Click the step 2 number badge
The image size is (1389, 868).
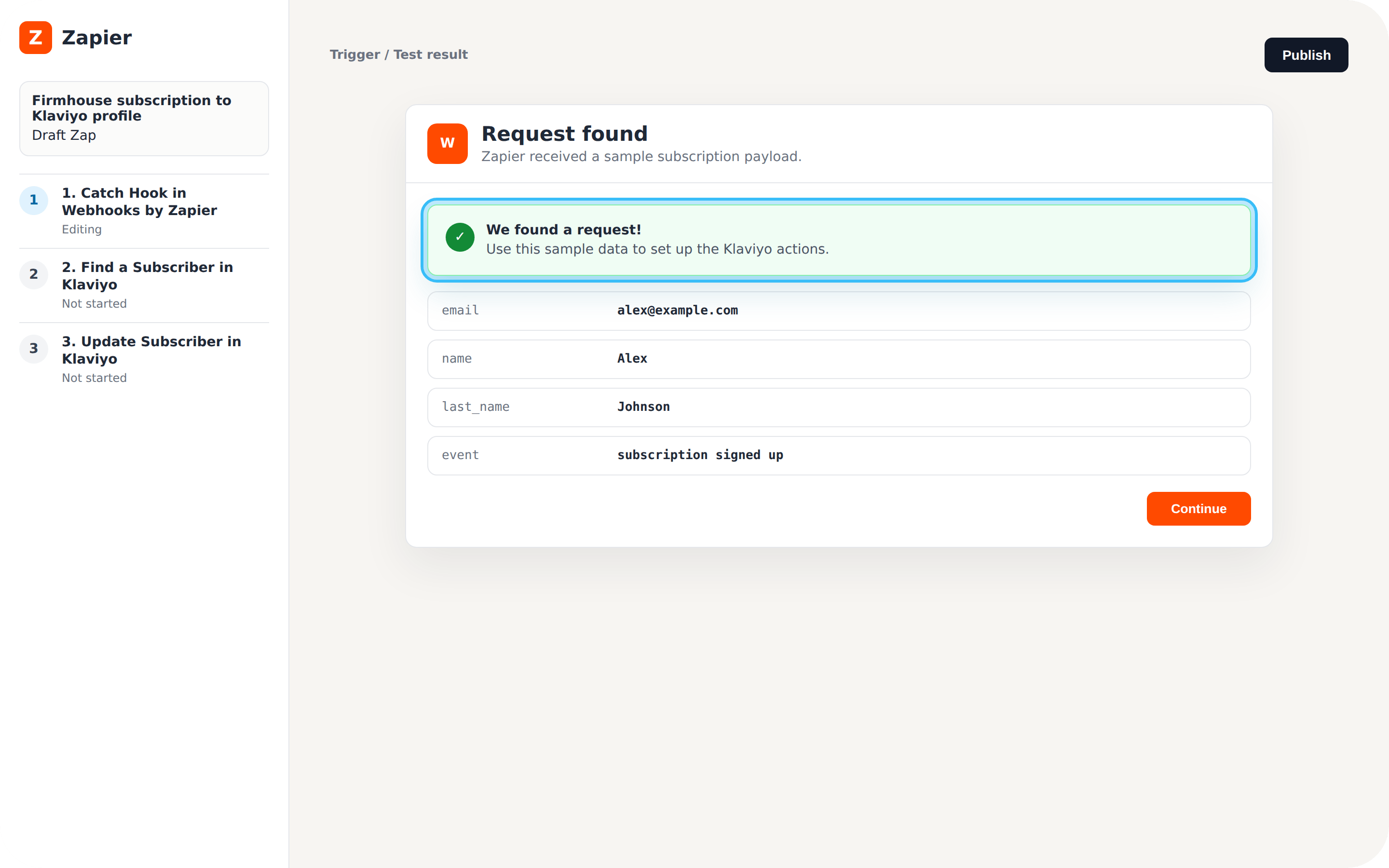pyautogui.click(x=34, y=274)
